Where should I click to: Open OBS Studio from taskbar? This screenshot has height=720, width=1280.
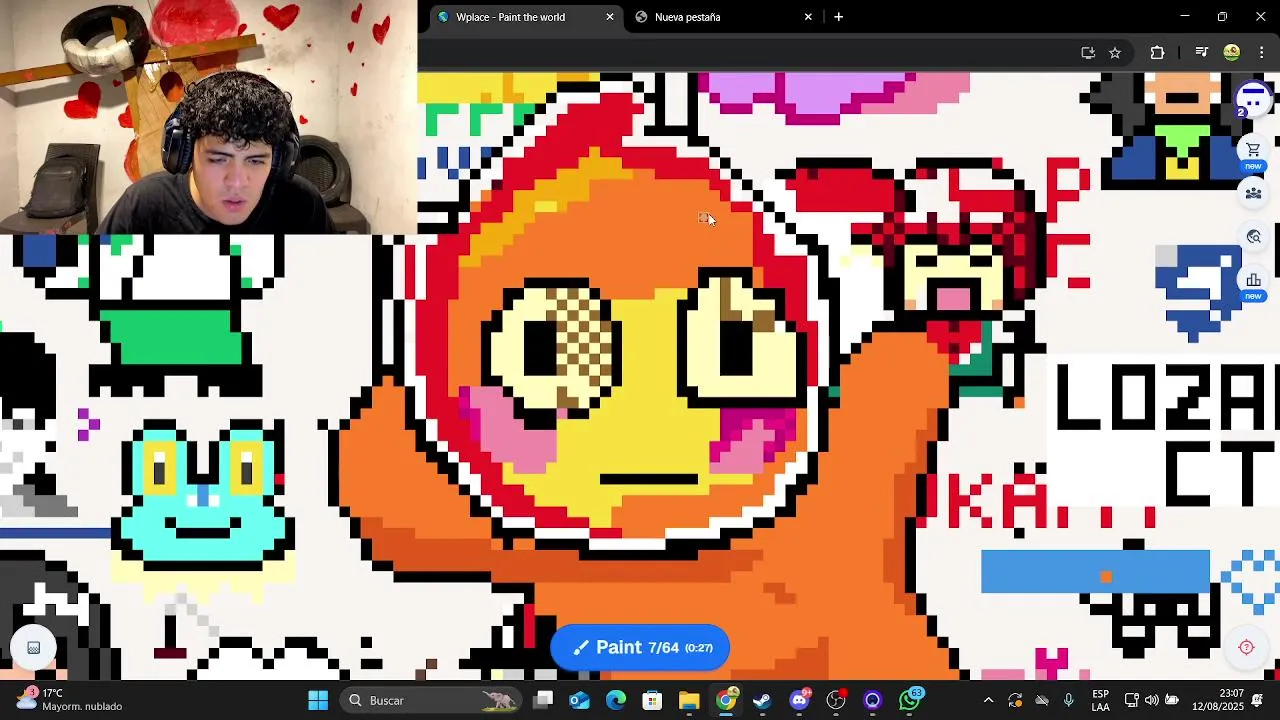pyautogui.click(x=836, y=700)
